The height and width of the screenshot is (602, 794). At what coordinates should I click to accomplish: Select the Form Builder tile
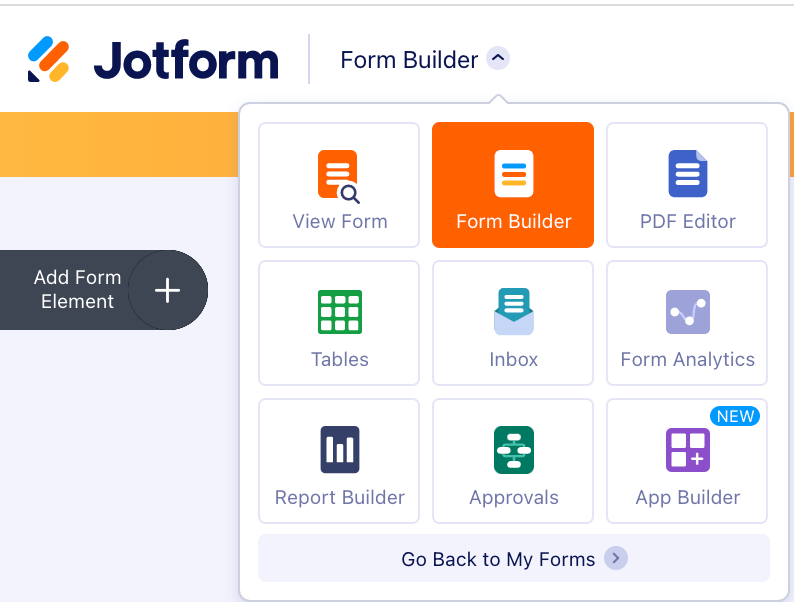click(x=512, y=185)
